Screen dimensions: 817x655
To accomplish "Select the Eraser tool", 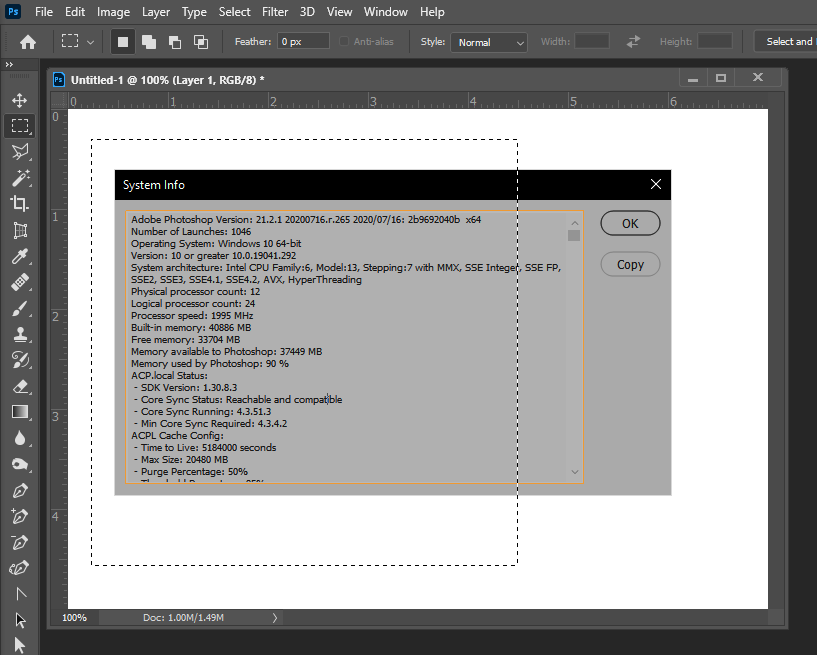I will pos(20,386).
